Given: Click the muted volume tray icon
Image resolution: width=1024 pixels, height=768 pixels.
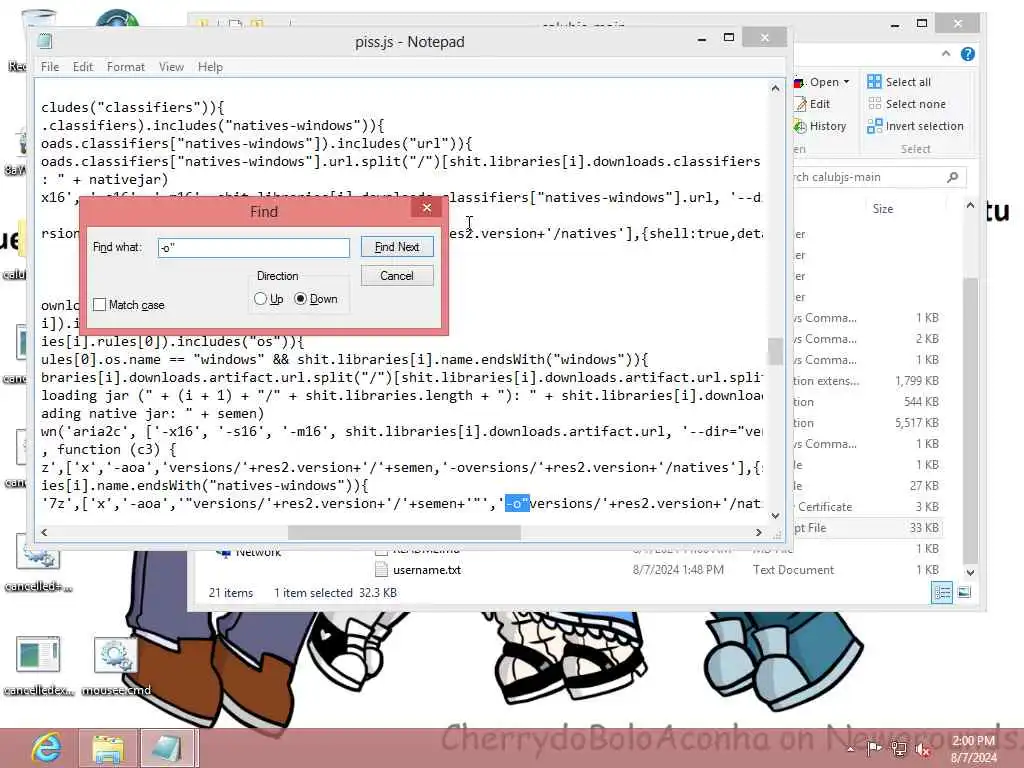Looking at the screenshot, I should [x=923, y=749].
